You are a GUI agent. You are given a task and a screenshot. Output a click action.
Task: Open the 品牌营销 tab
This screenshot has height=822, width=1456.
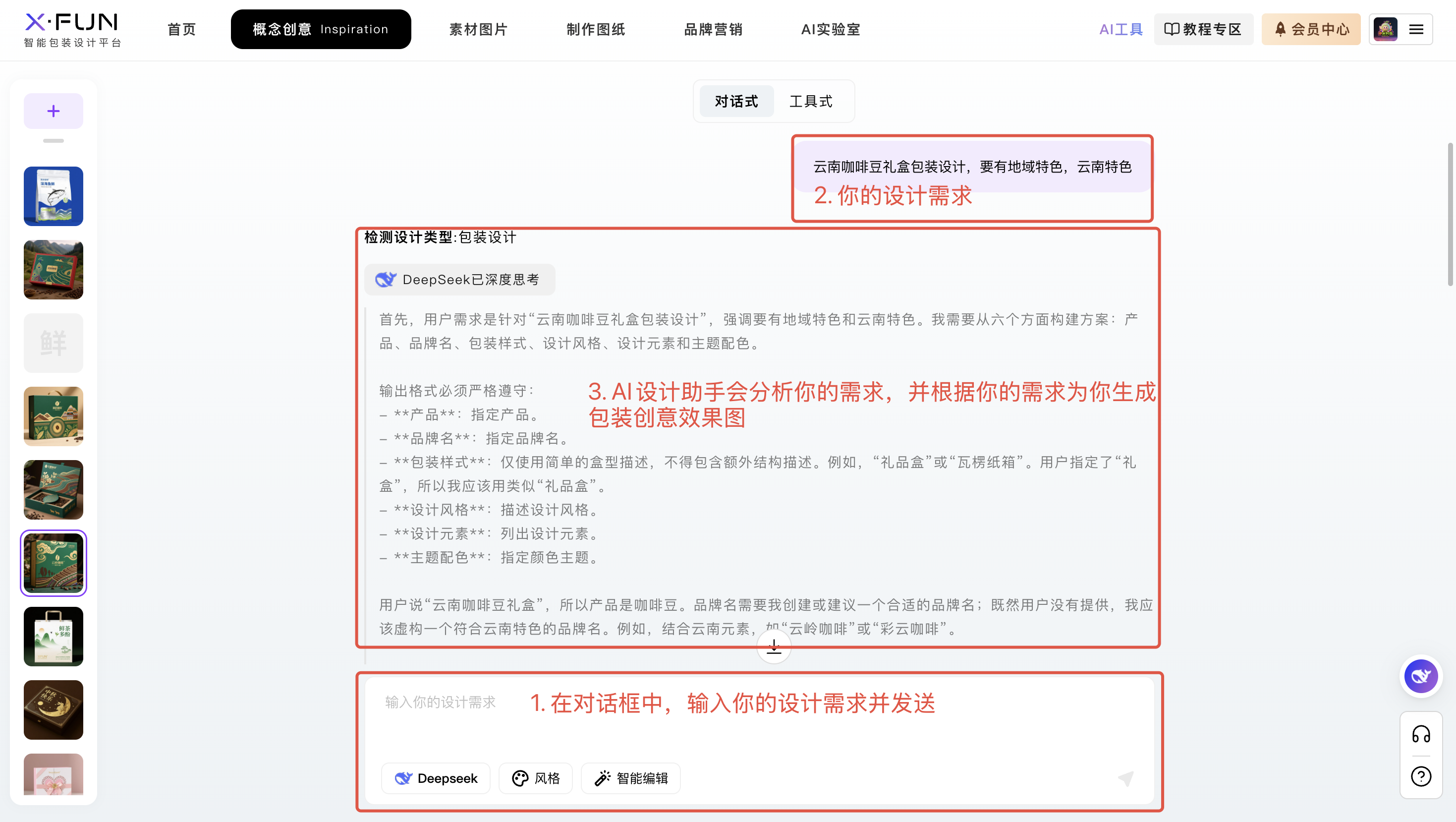(x=713, y=29)
